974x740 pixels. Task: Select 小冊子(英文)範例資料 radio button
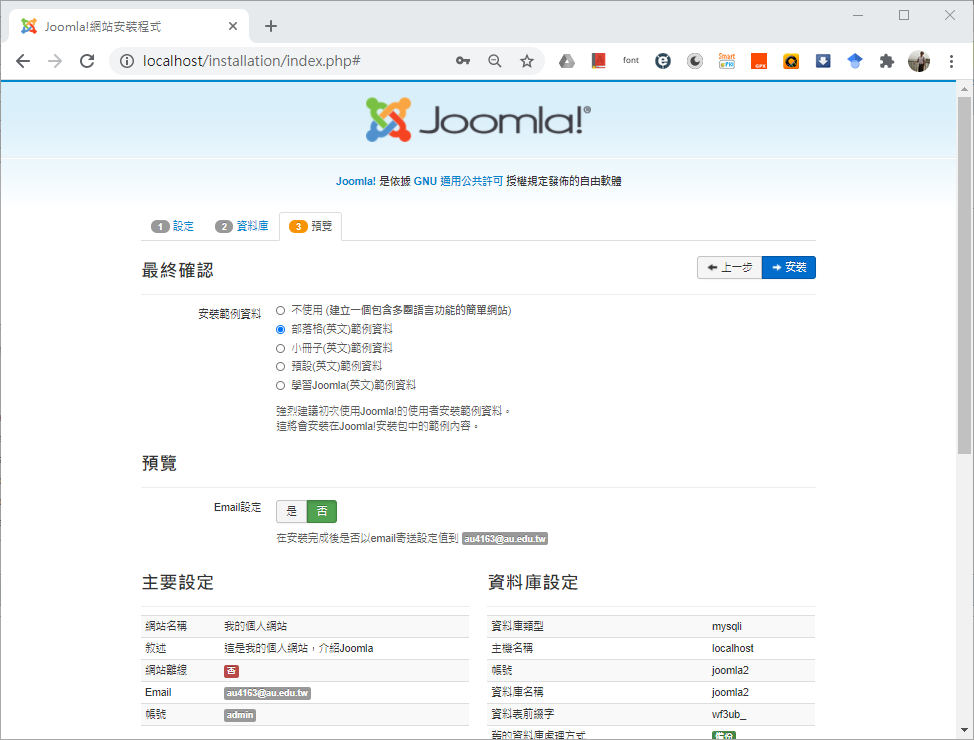coord(281,348)
